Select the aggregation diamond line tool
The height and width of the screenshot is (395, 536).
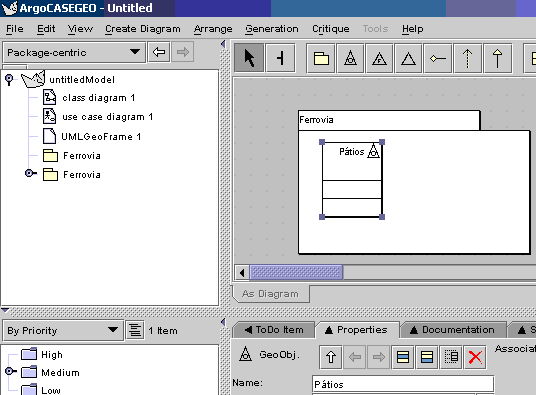(438, 58)
